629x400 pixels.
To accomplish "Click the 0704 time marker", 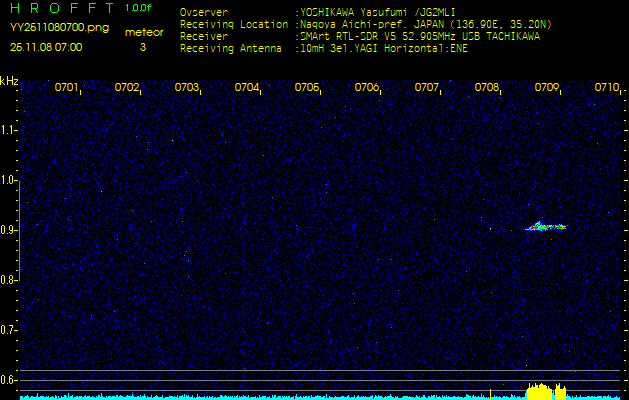I will click(x=247, y=87).
